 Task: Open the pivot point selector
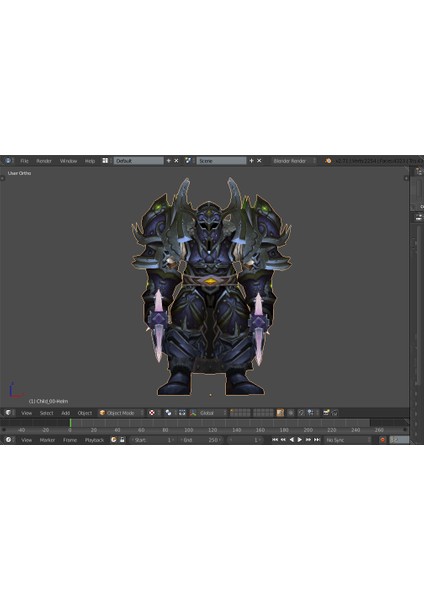click(x=170, y=413)
